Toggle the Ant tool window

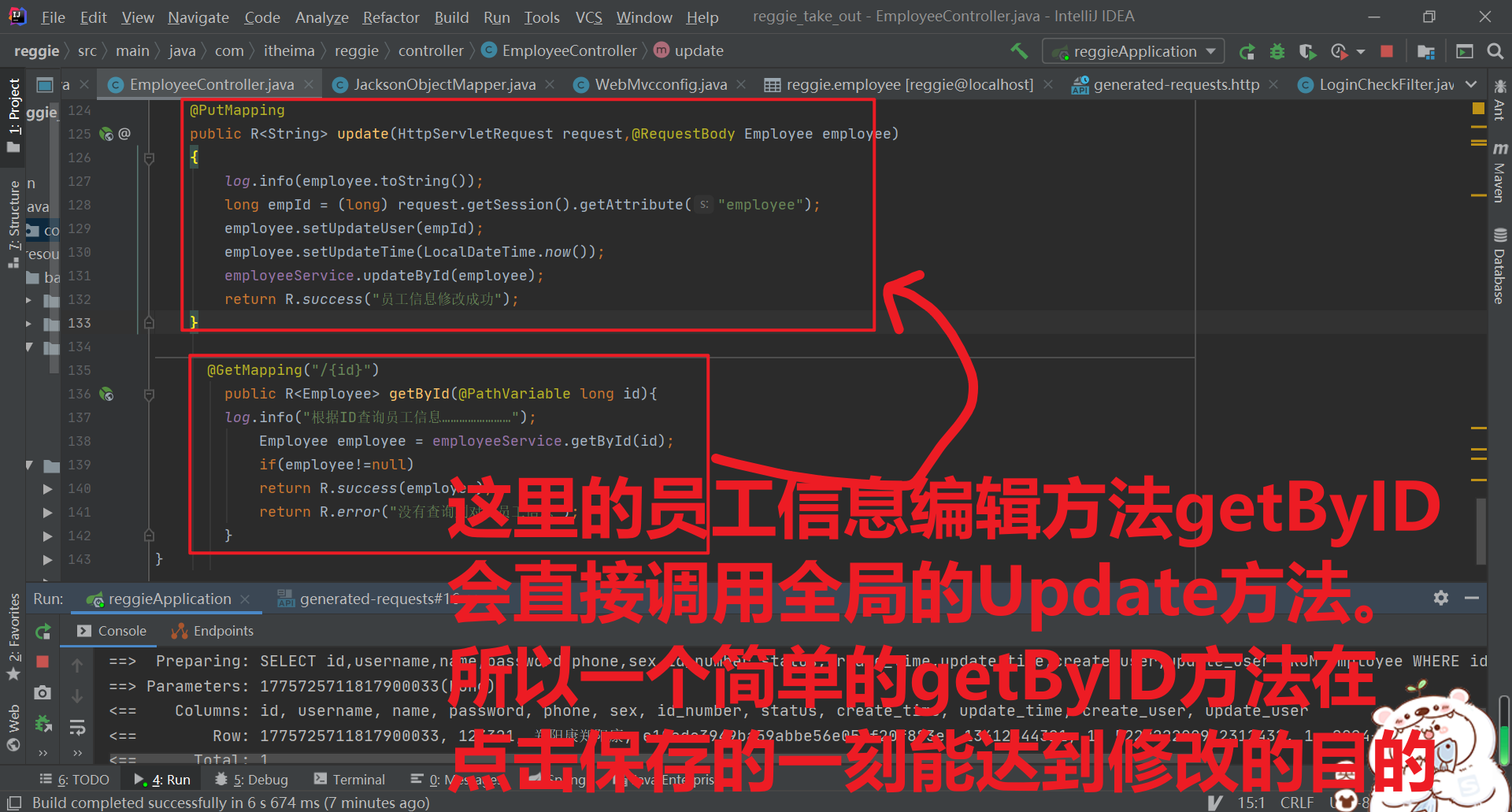coord(1499,100)
